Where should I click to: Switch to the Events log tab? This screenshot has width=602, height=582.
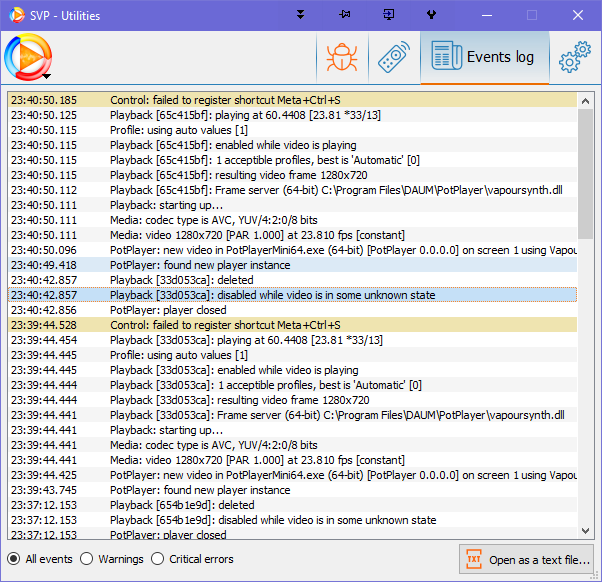coord(484,58)
